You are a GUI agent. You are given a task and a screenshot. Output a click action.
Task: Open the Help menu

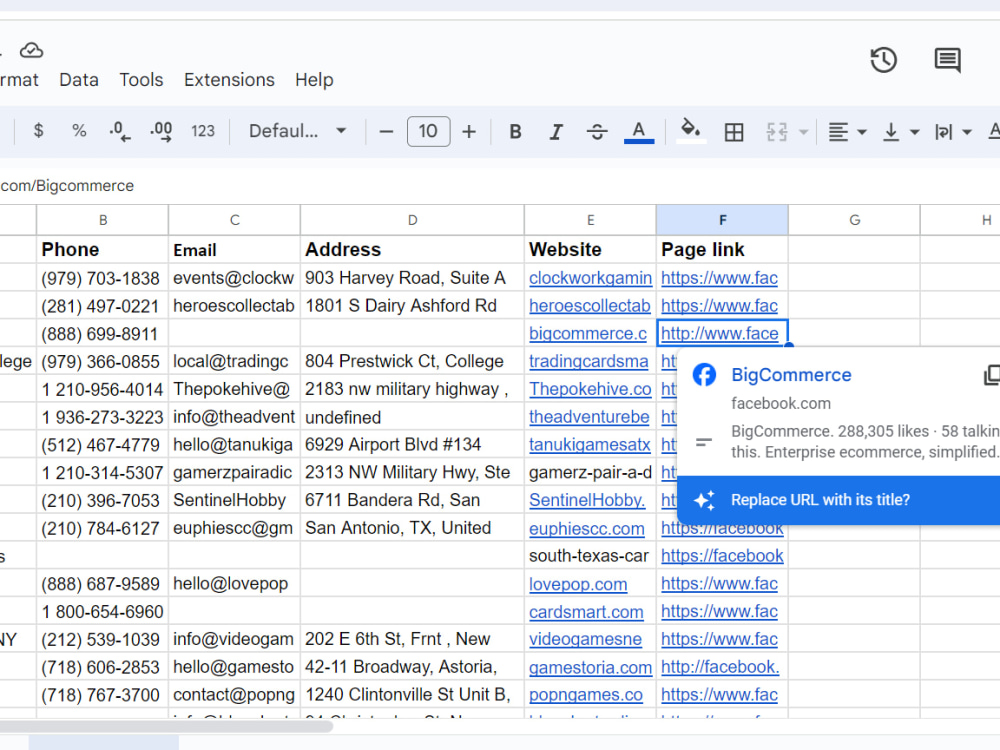click(x=314, y=80)
